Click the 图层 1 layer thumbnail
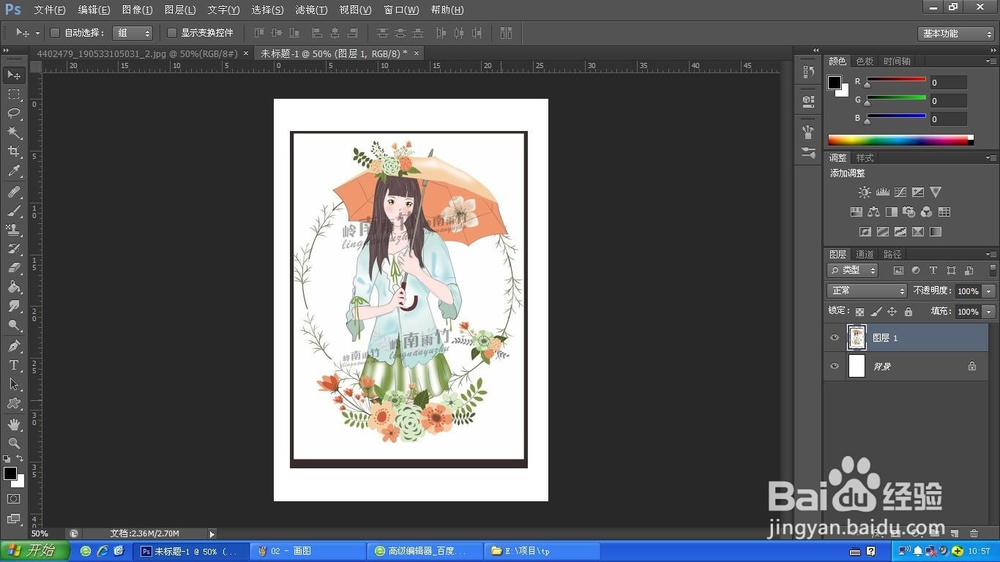The width and height of the screenshot is (1000, 562). (x=857, y=337)
